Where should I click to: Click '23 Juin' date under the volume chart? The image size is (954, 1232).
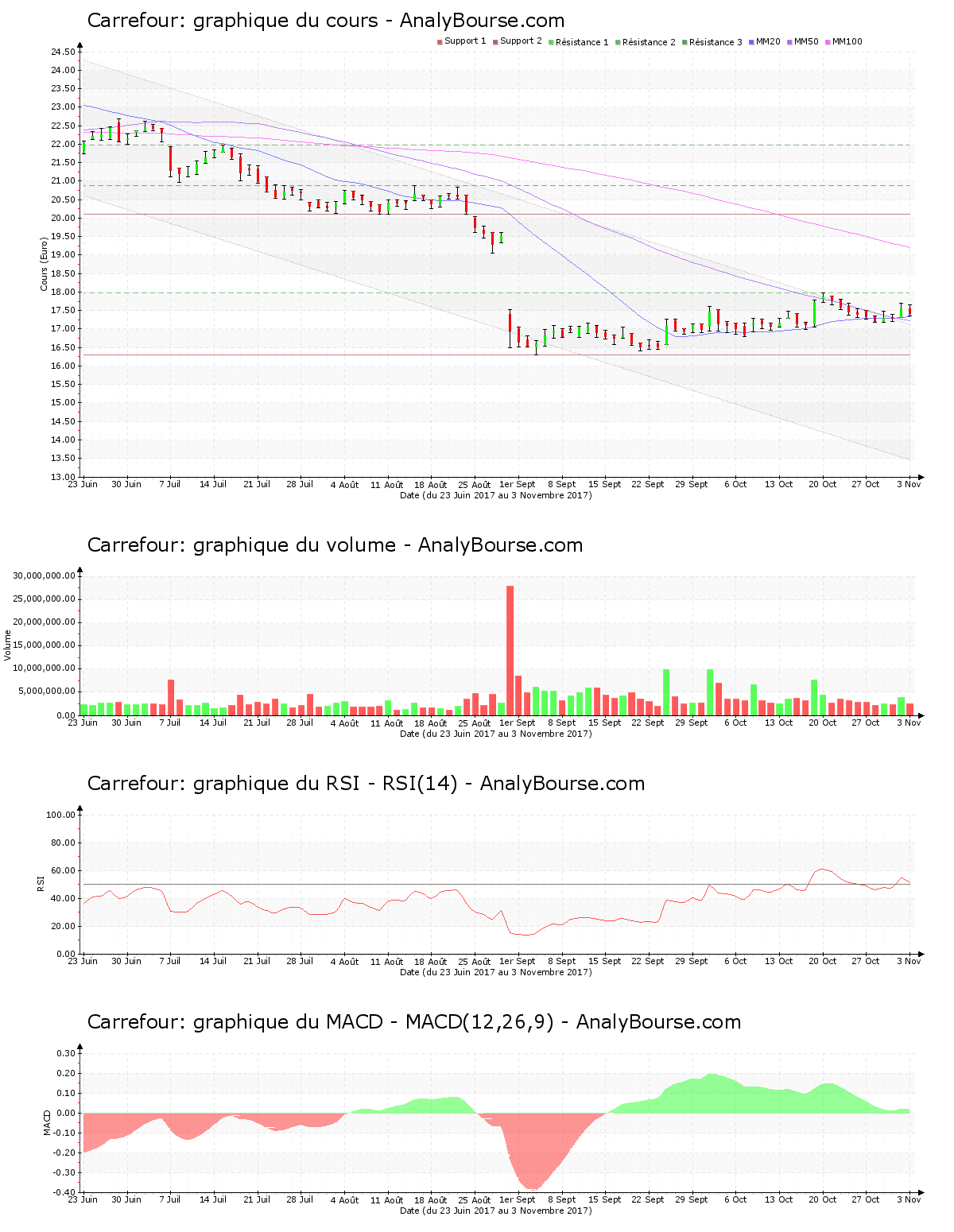point(83,723)
